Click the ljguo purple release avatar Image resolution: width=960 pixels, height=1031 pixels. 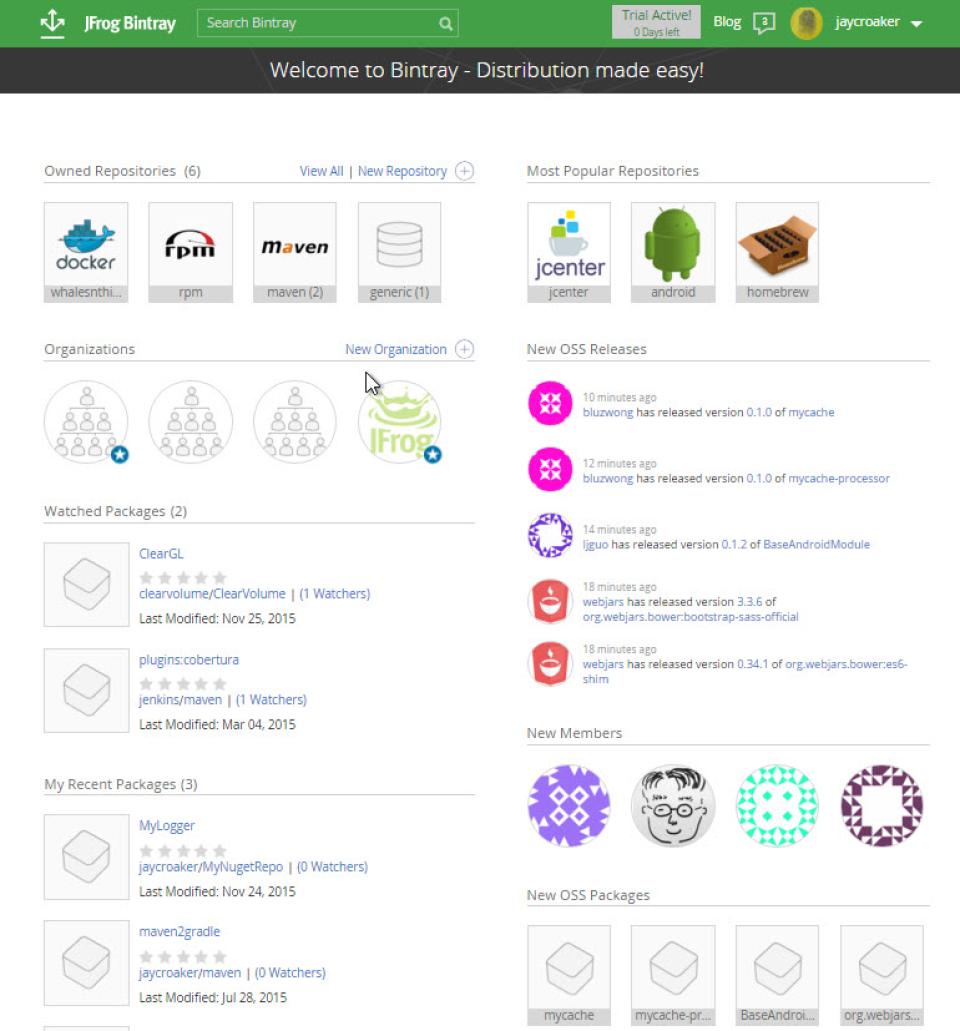550,535
